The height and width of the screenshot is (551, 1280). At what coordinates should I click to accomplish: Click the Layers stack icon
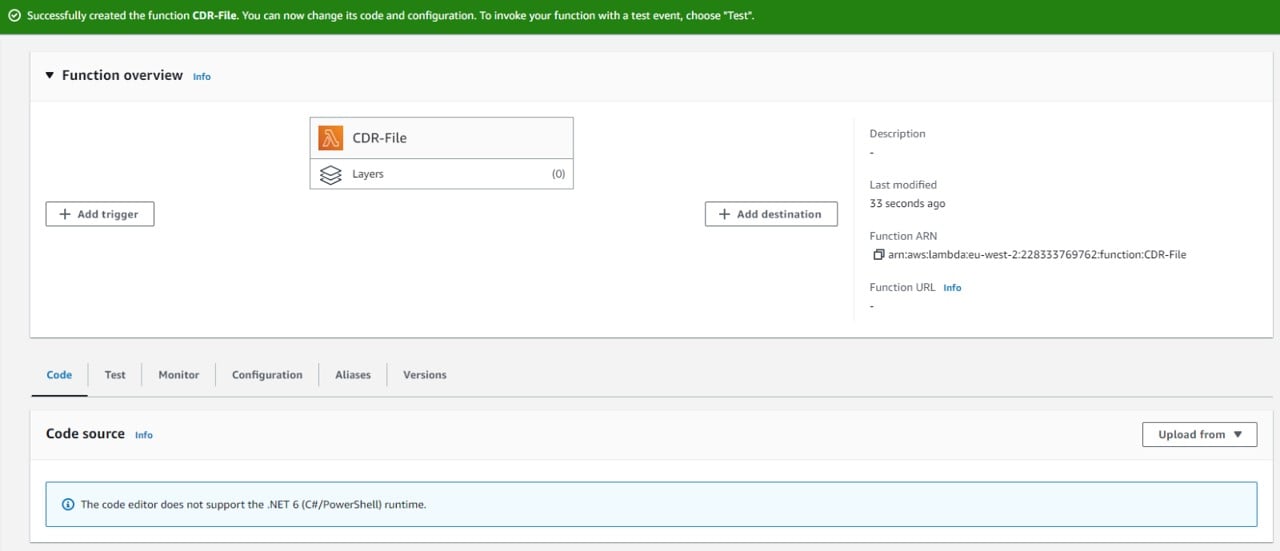330,174
